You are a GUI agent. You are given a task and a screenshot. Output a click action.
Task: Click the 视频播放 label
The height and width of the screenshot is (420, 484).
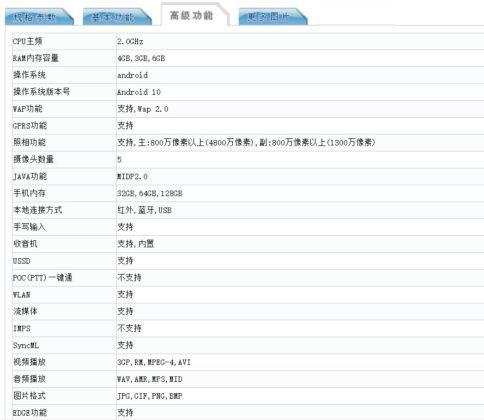(x=29, y=362)
